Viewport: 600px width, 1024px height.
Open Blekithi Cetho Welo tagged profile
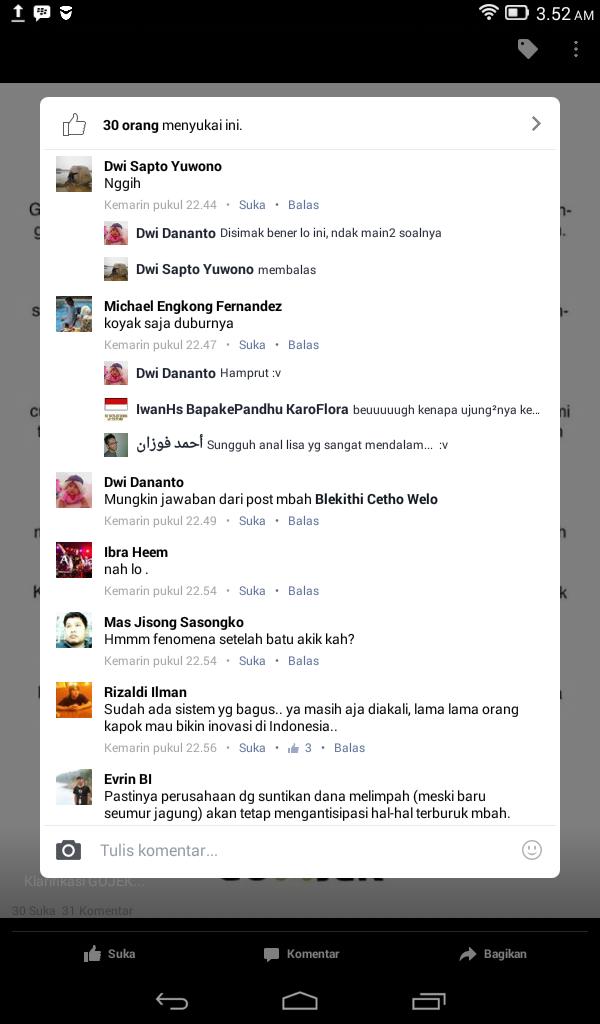(x=376, y=499)
